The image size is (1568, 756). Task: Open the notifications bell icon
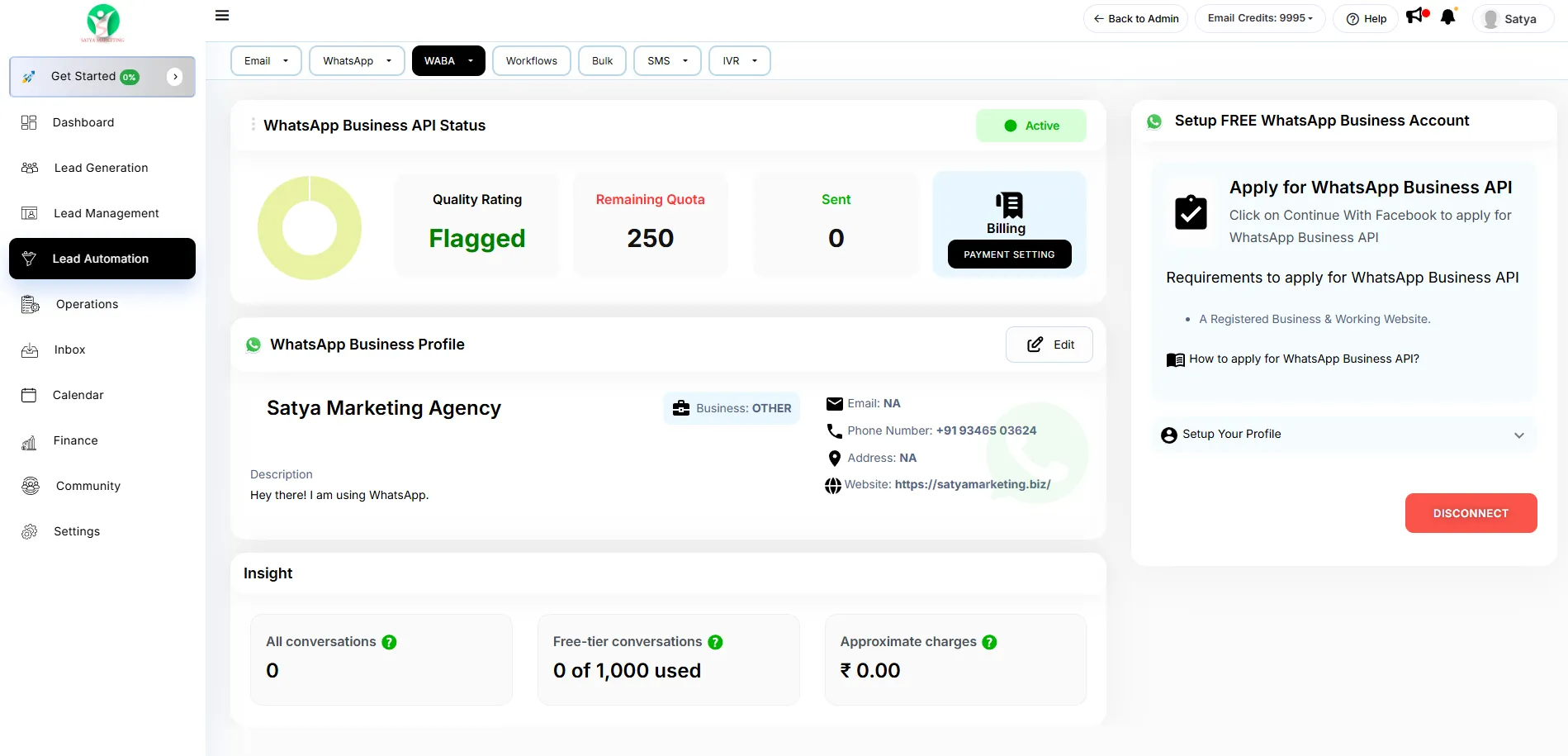[x=1447, y=17]
